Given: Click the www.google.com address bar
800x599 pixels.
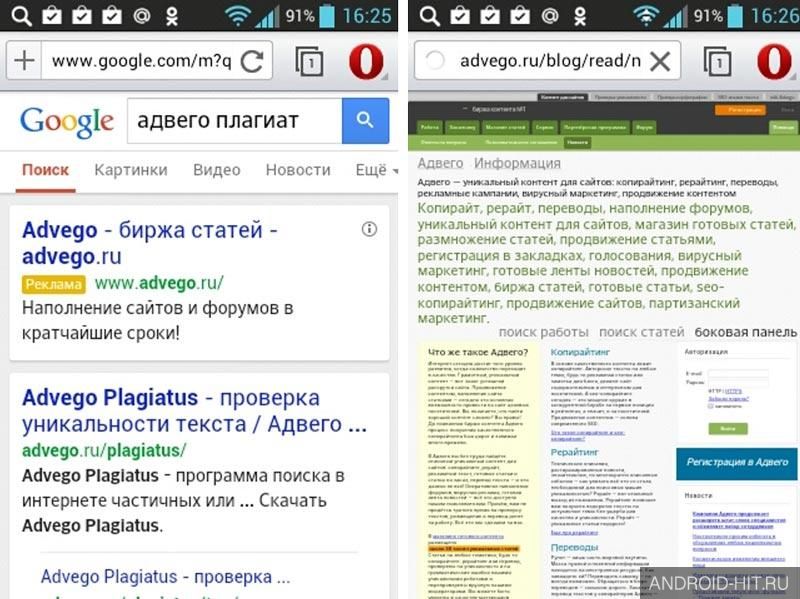Looking at the screenshot, I should (141, 61).
